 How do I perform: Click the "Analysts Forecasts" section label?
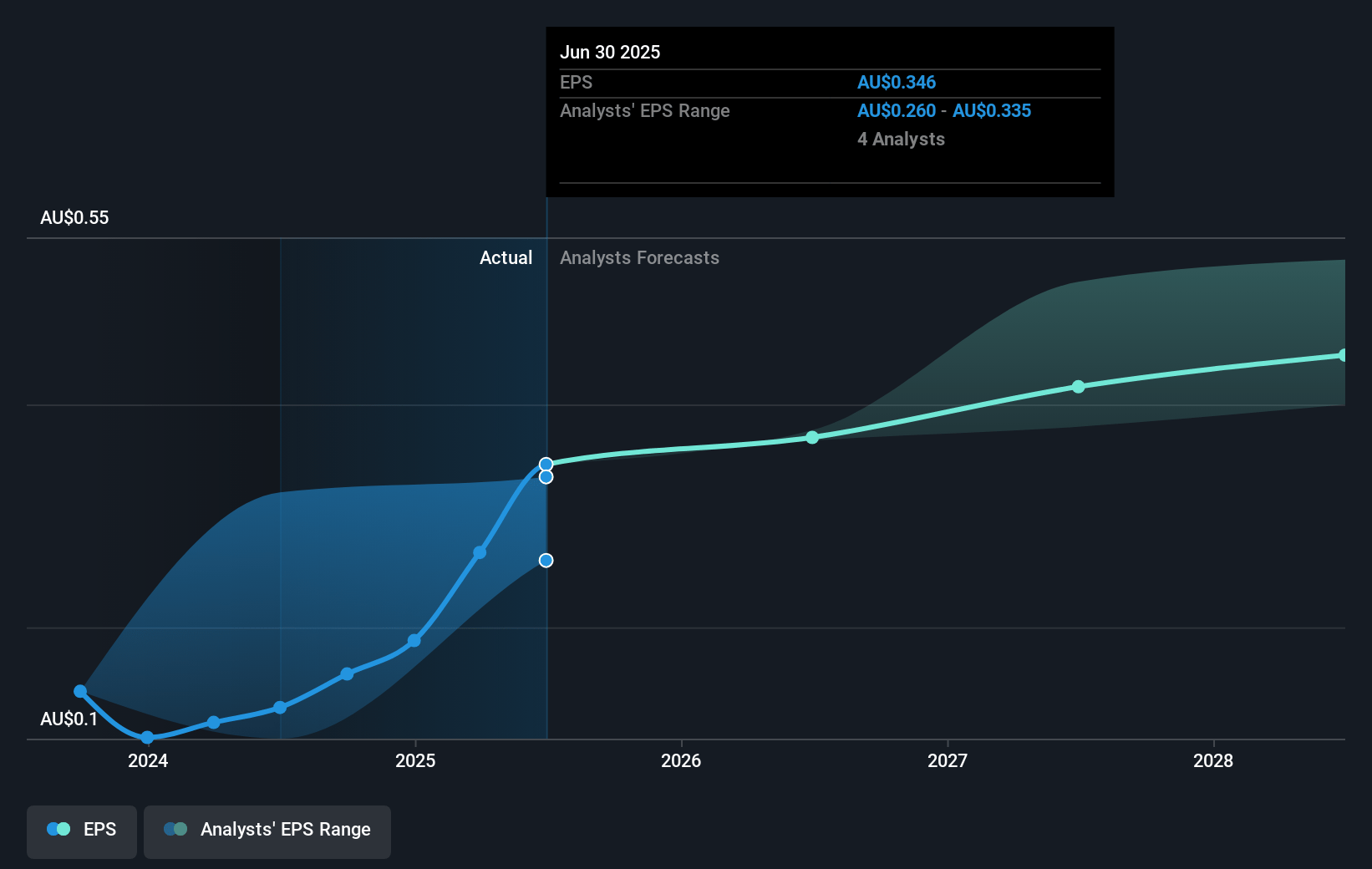click(639, 257)
